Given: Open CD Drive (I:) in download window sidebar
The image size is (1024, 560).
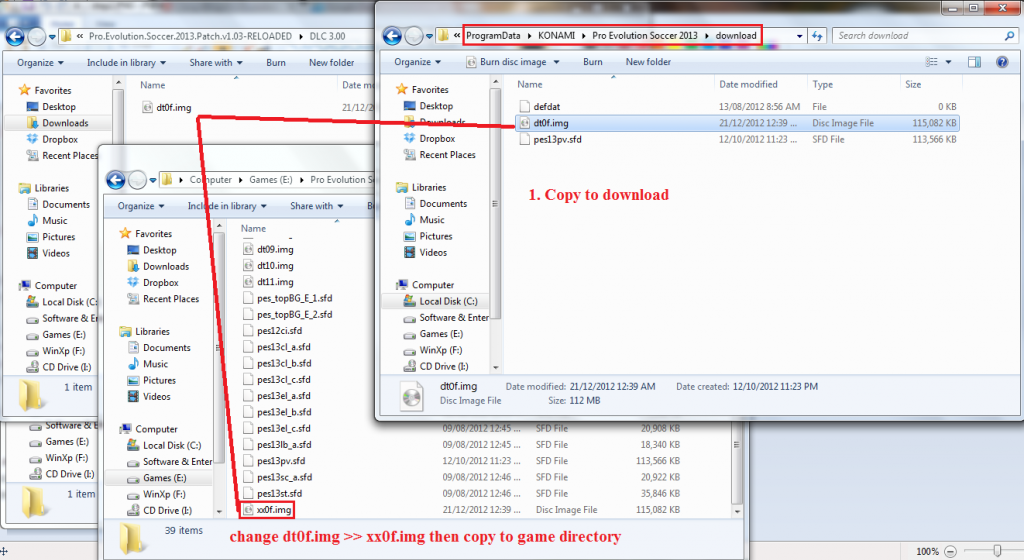Looking at the screenshot, I should pyautogui.click(x=436, y=366).
